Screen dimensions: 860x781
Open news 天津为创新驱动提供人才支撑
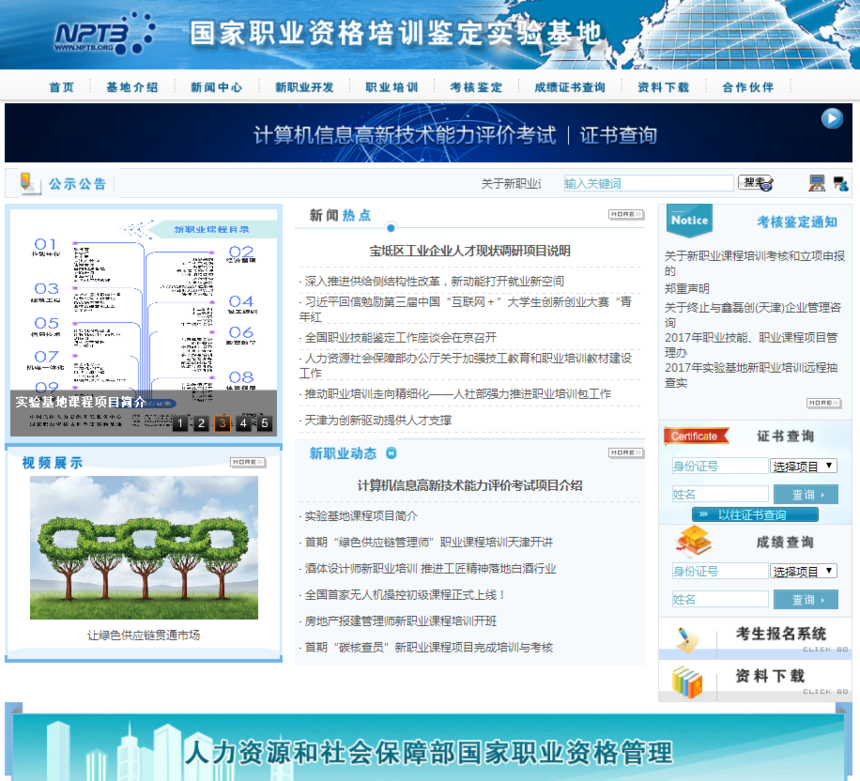[378, 420]
